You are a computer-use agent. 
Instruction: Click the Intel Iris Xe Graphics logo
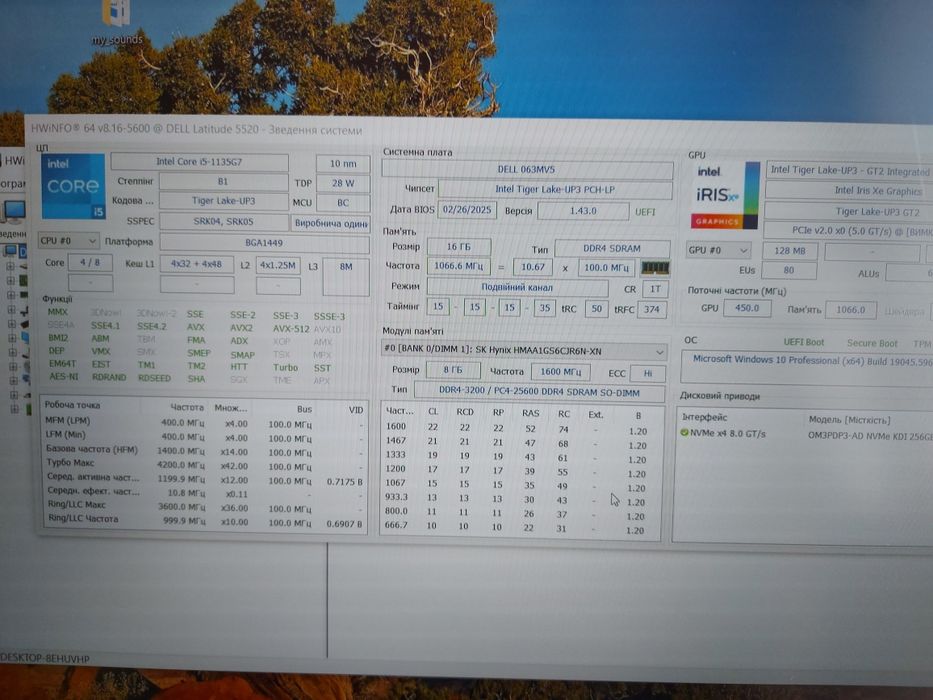click(x=725, y=195)
